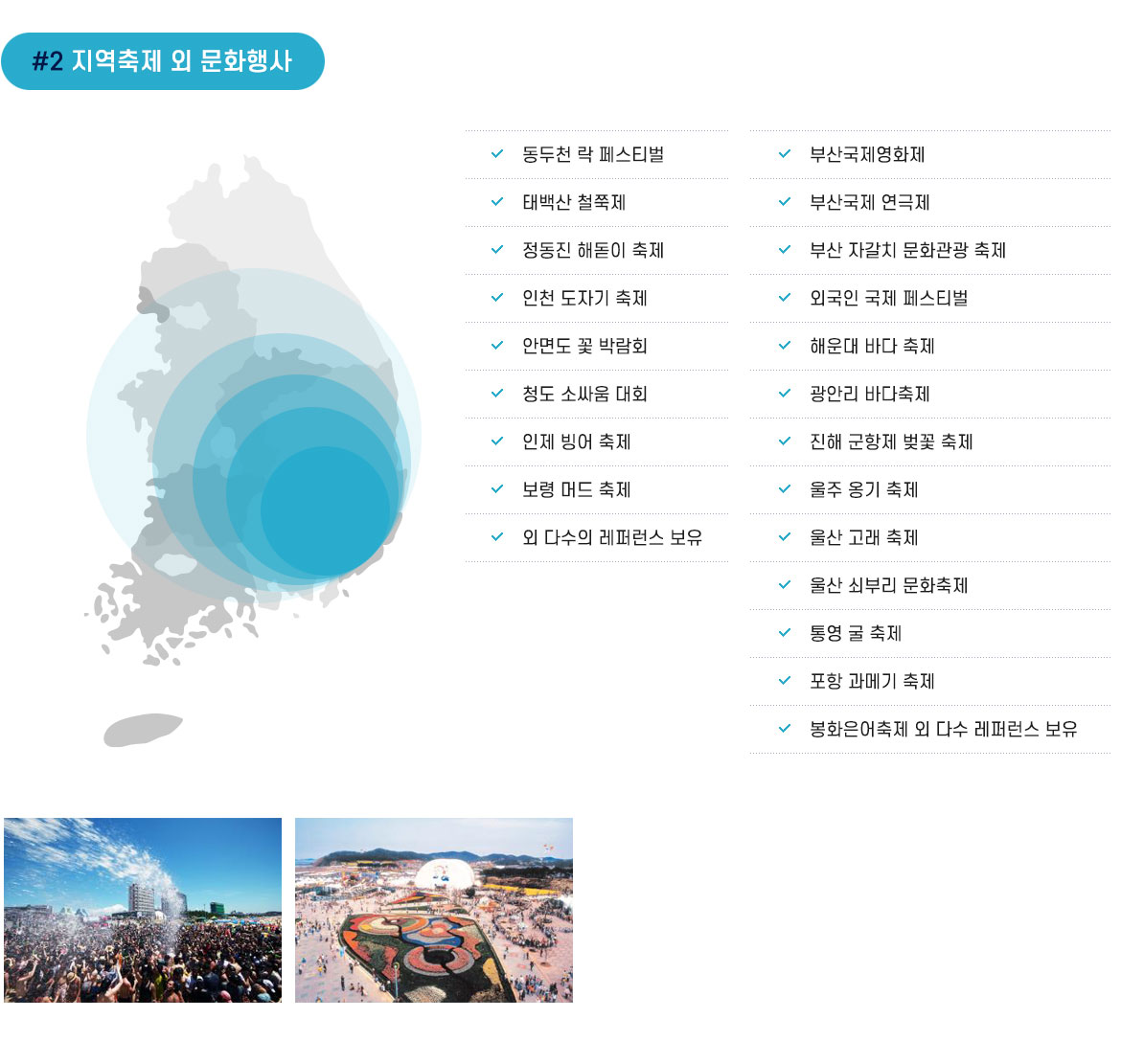Select the text 울산 쇠부리 문화축제
Viewport: 1121px width, 1064px height.
tap(888, 585)
